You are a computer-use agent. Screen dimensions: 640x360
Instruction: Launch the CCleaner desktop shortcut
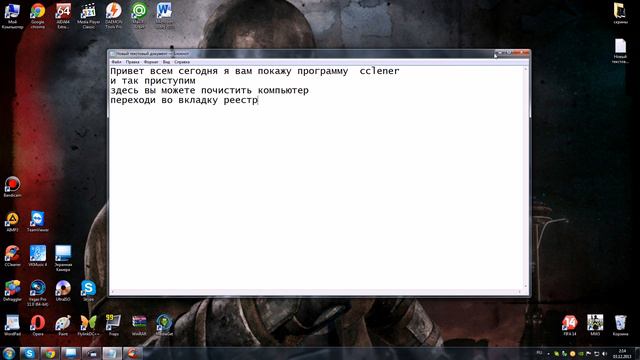click(12, 256)
